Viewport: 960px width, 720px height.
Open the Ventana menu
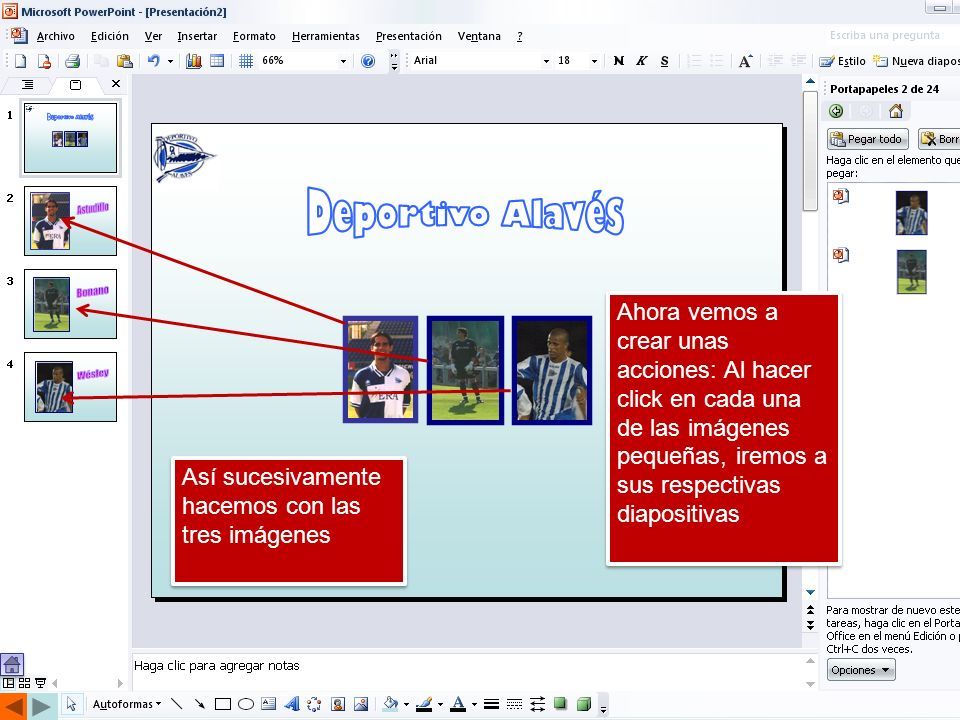pyautogui.click(x=479, y=36)
